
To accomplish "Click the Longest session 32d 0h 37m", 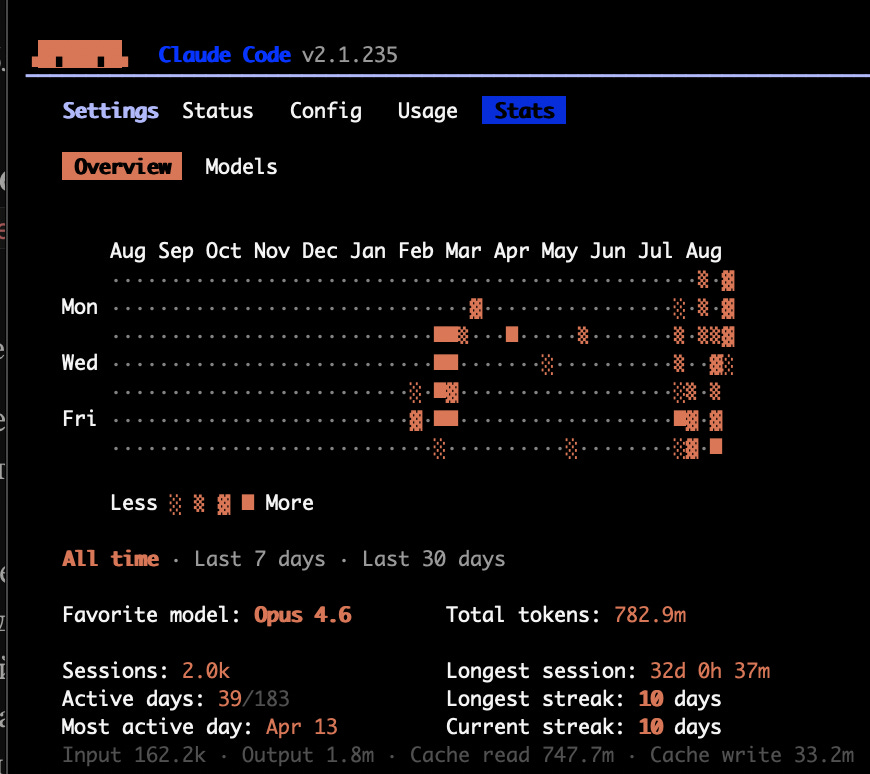I will [710, 670].
